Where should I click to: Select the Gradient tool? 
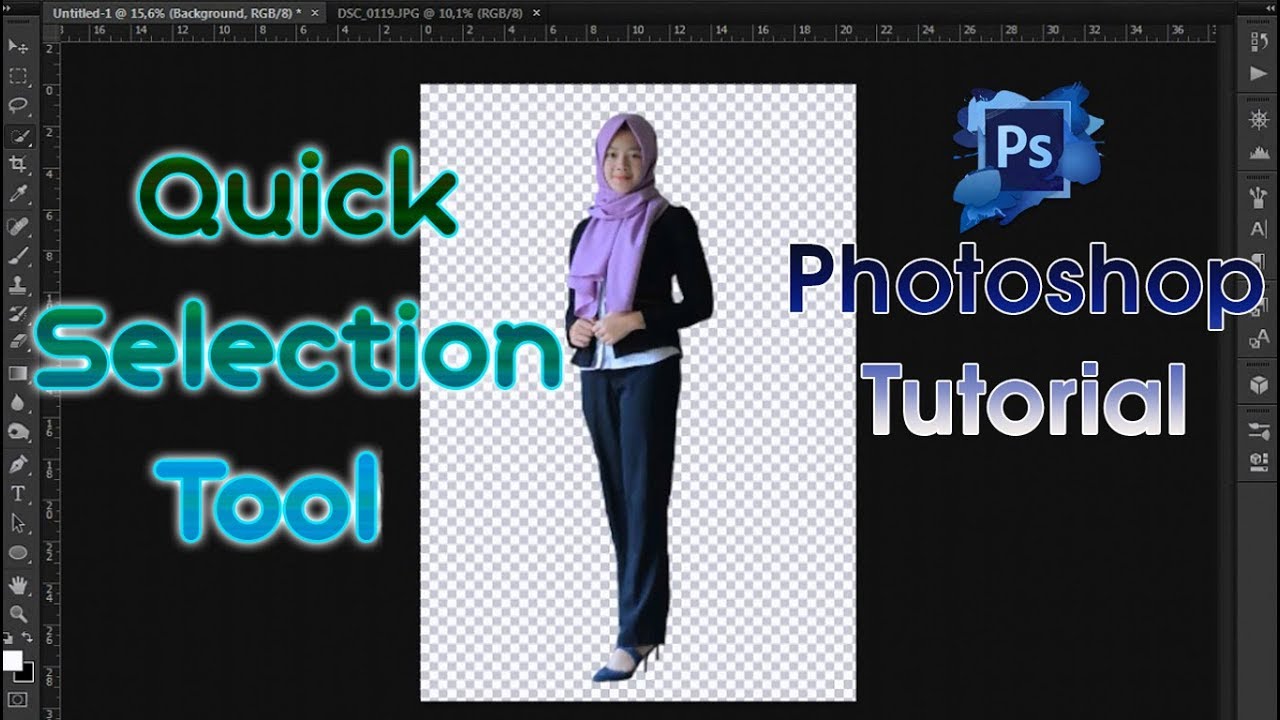tap(18, 373)
